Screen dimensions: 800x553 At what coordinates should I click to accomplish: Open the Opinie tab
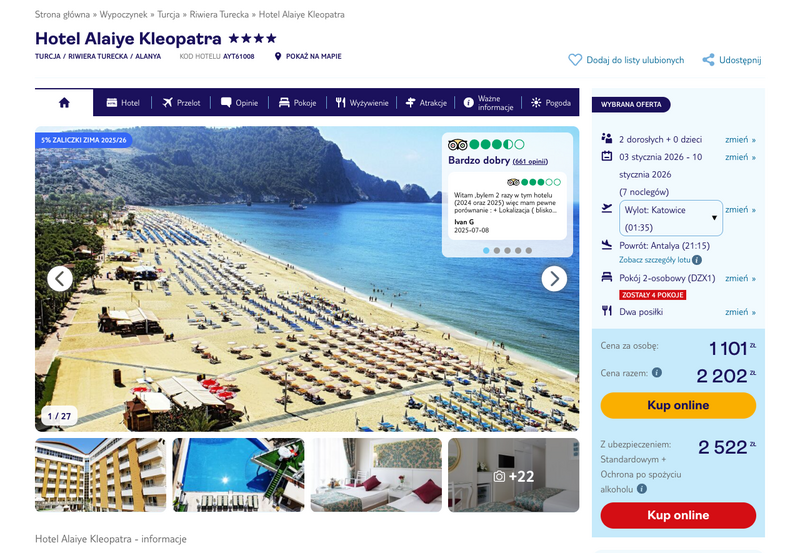[239, 103]
